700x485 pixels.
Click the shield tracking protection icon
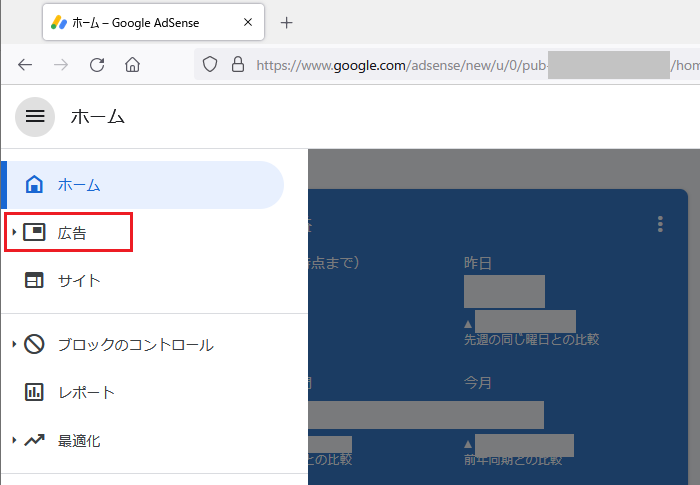click(x=210, y=65)
